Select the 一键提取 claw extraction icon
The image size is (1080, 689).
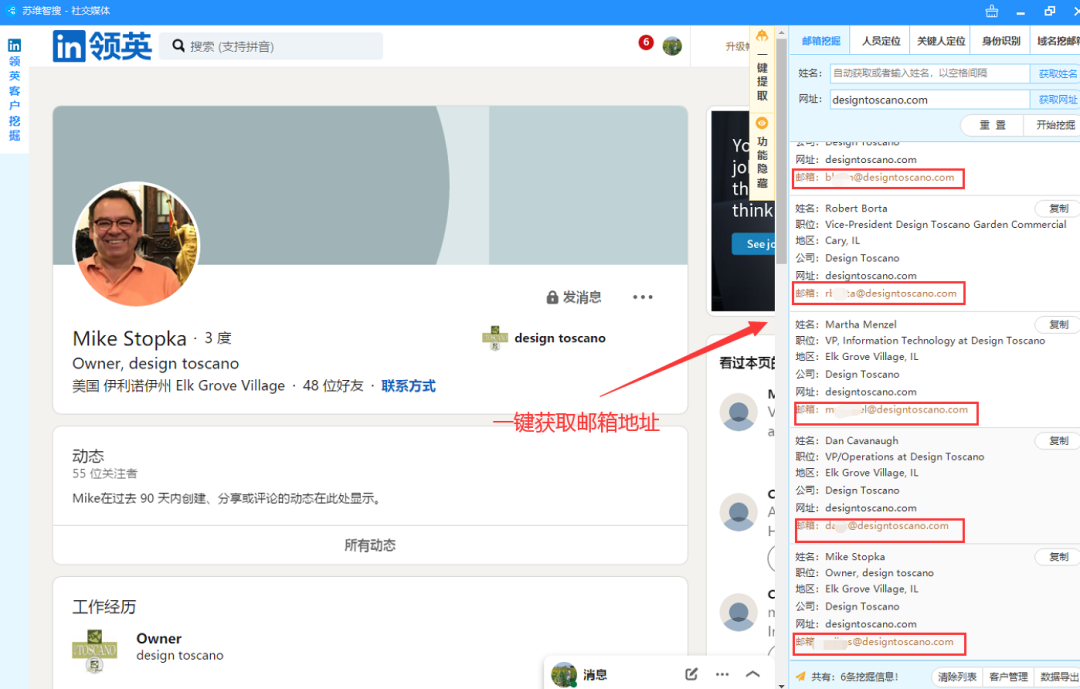coord(762,34)
